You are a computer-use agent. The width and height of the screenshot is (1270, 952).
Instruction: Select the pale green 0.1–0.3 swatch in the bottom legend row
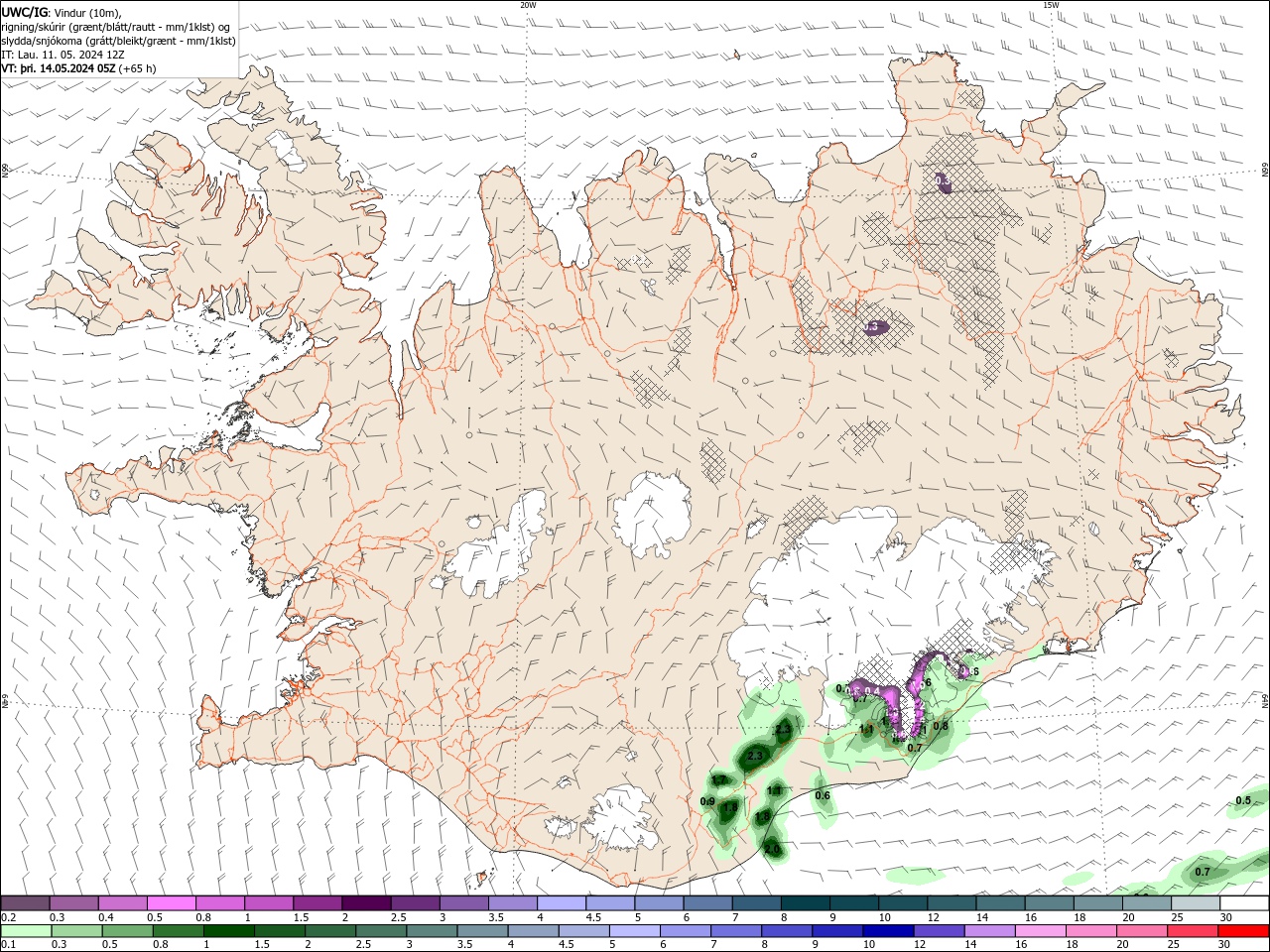(x=25, y=931)
